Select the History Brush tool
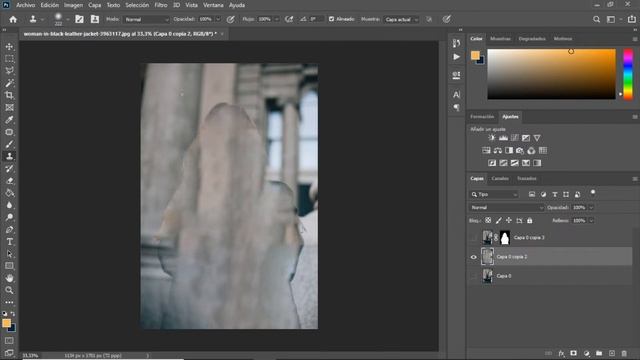Screen dimensions: 640x360 click(9, 169)
